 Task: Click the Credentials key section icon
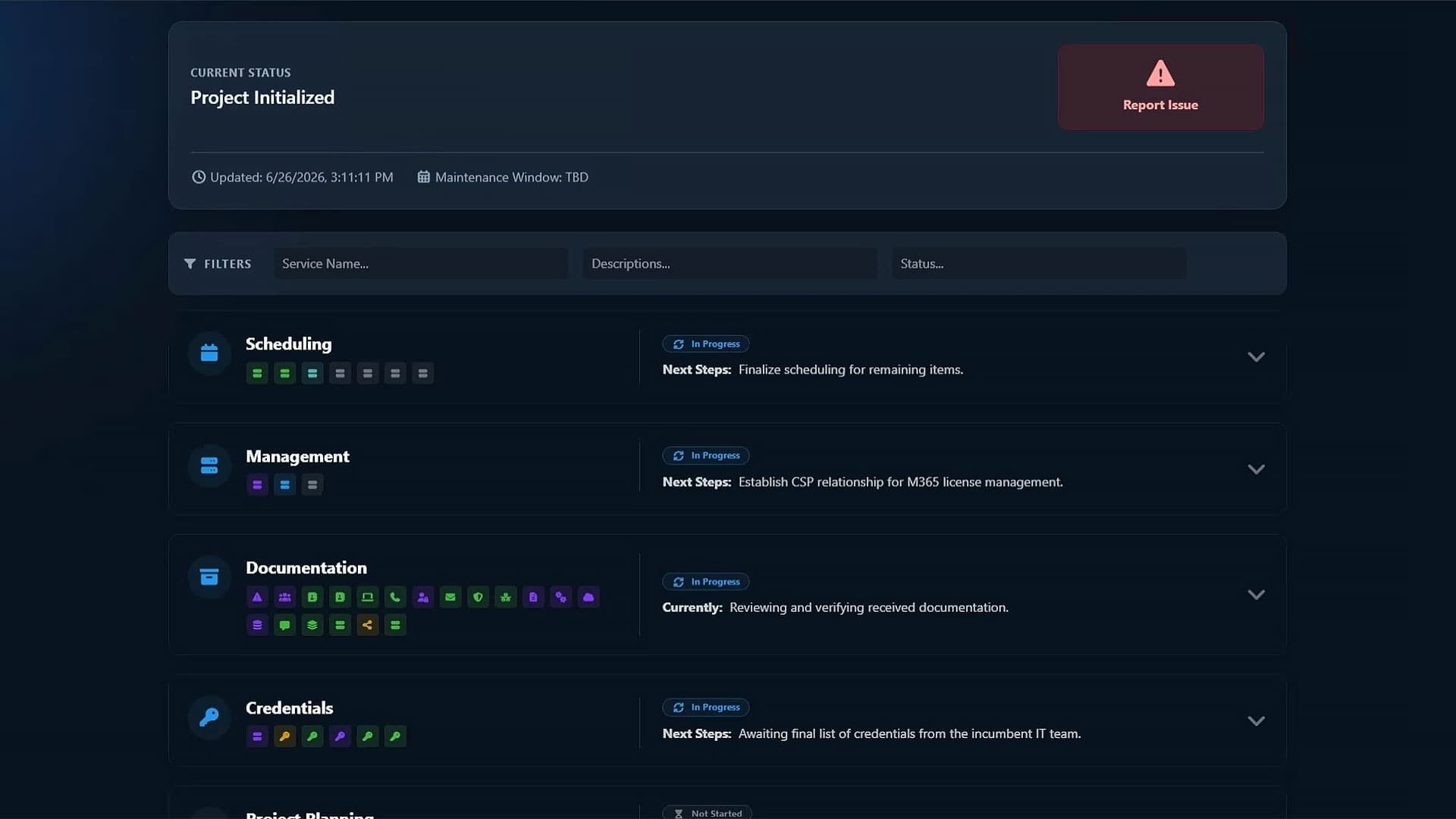tap(209, 717)
